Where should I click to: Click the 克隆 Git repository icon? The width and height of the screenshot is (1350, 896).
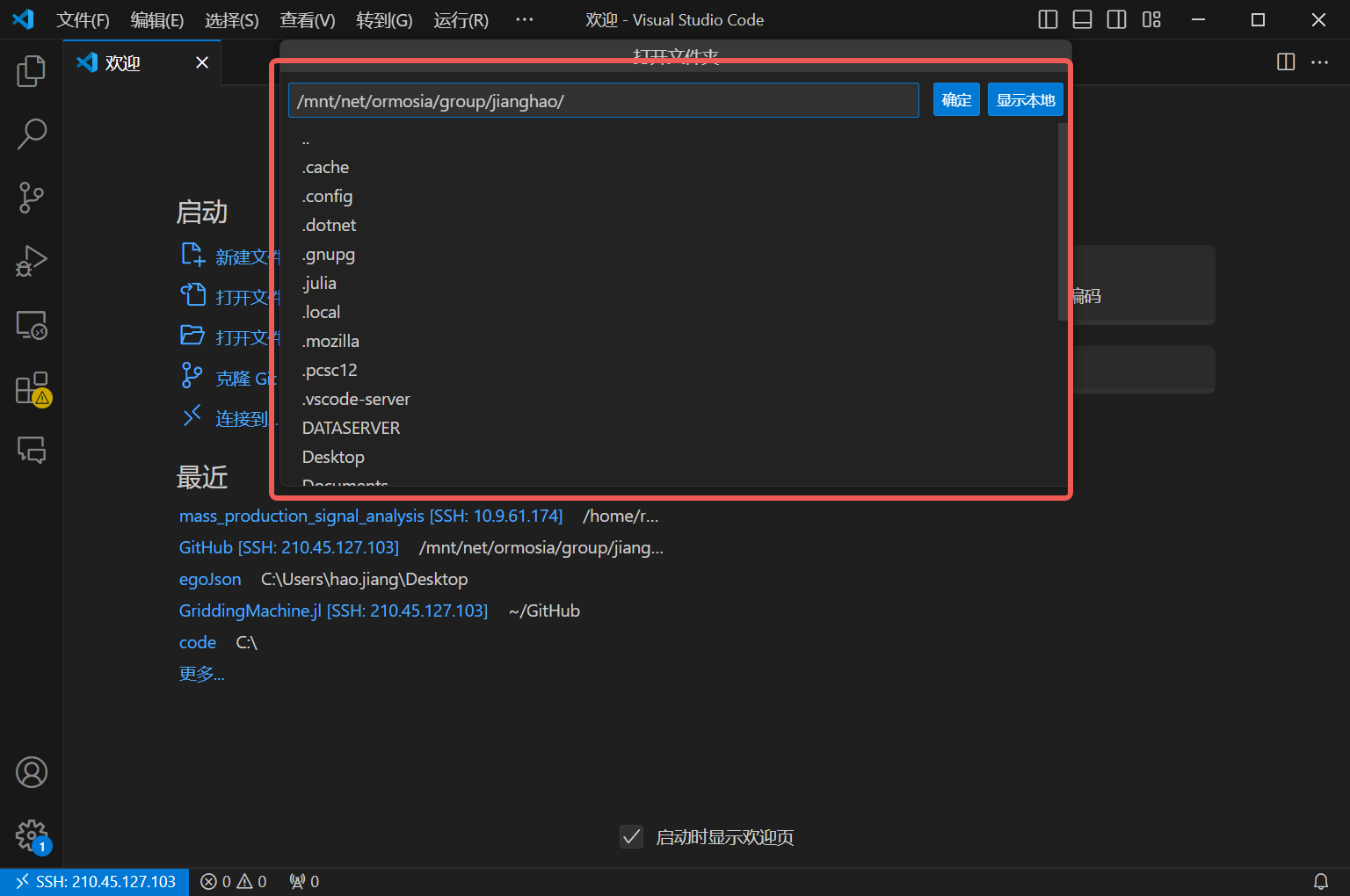coord(192,376)
